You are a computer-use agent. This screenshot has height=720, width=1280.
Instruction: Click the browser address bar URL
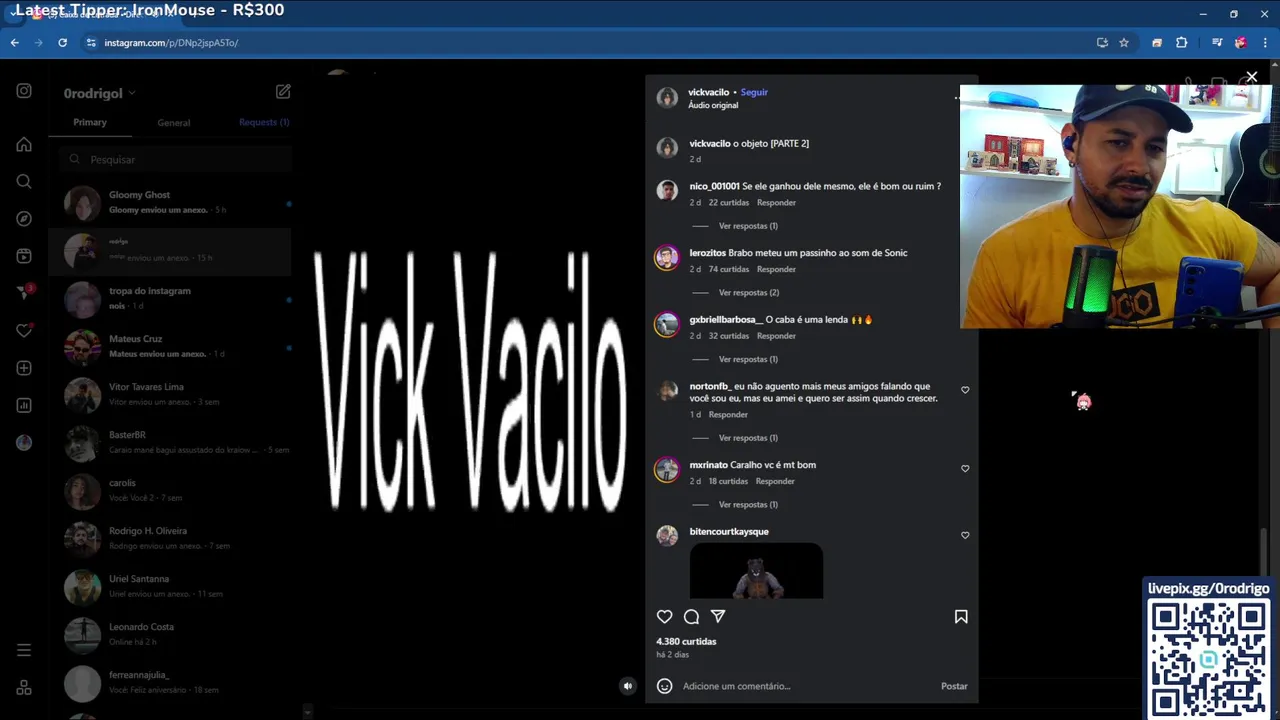click(171, 43)
